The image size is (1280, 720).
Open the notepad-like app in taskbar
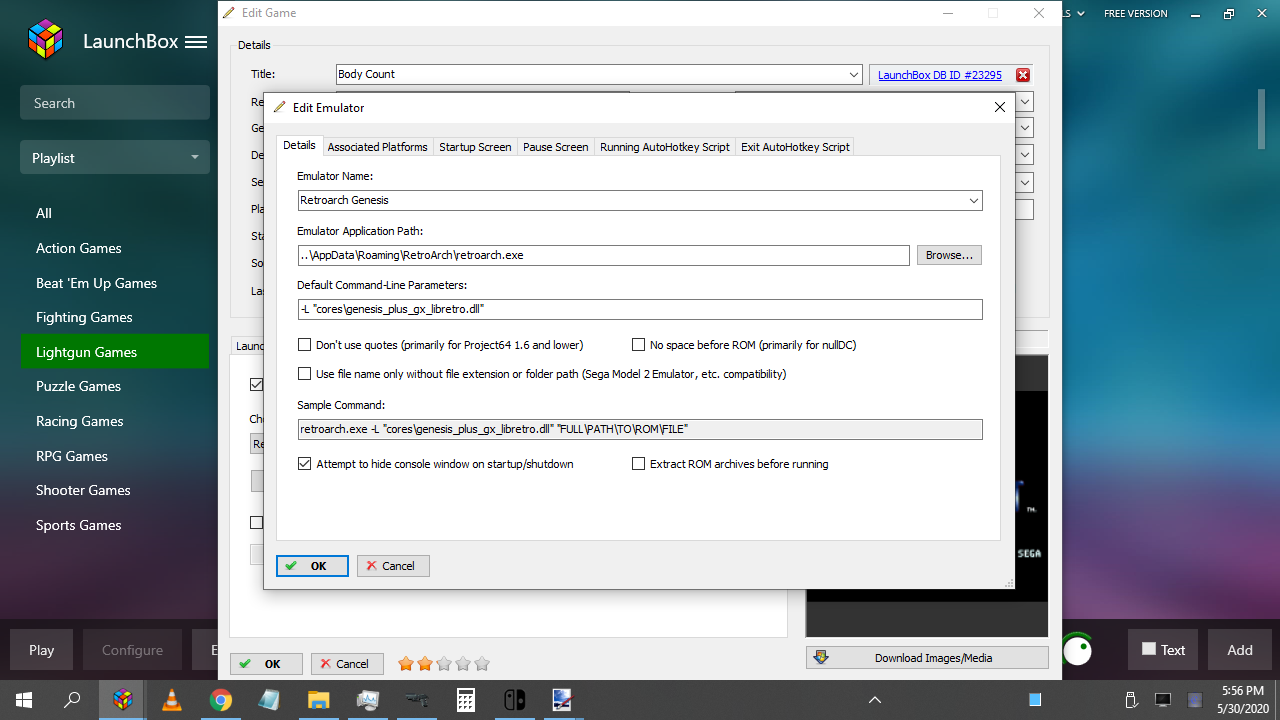coord(270,700)
